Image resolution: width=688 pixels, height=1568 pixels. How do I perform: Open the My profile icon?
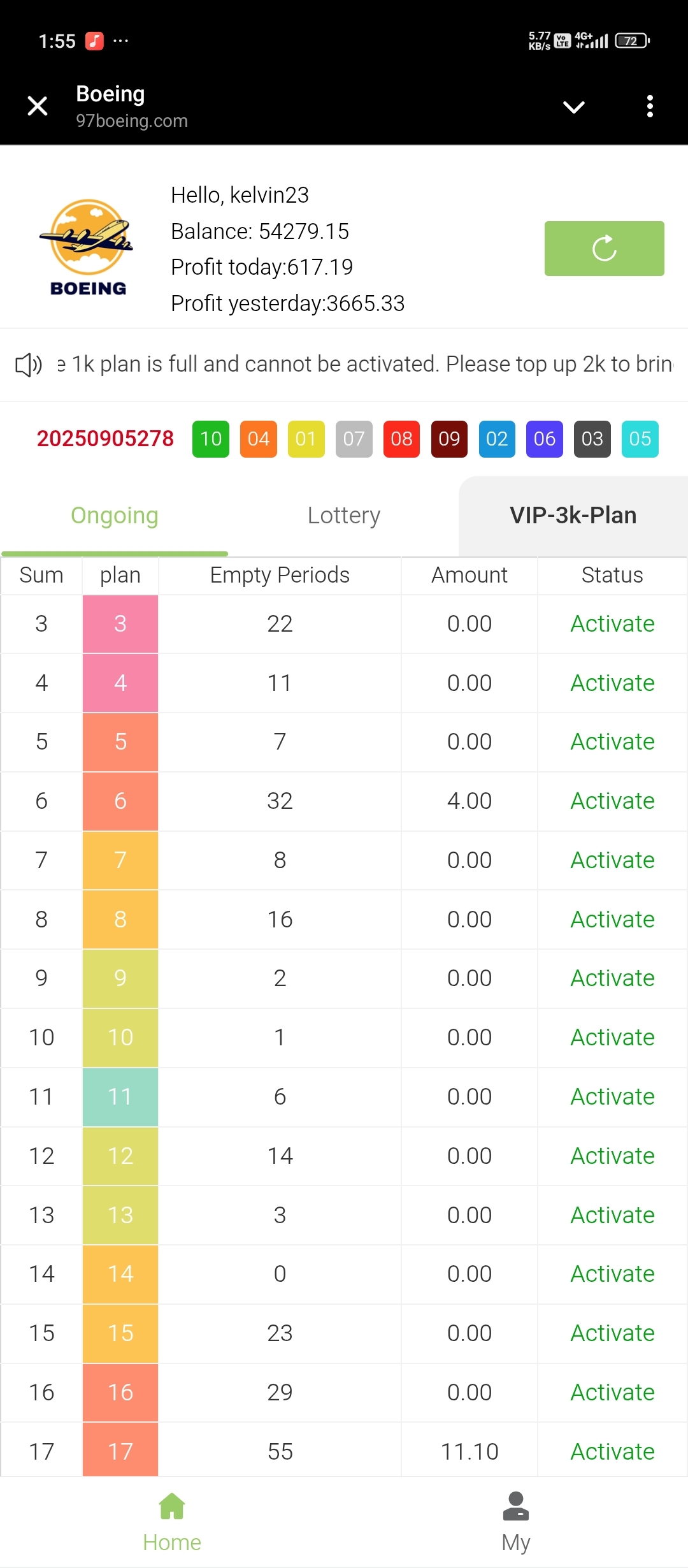[x=515, y=1506]
